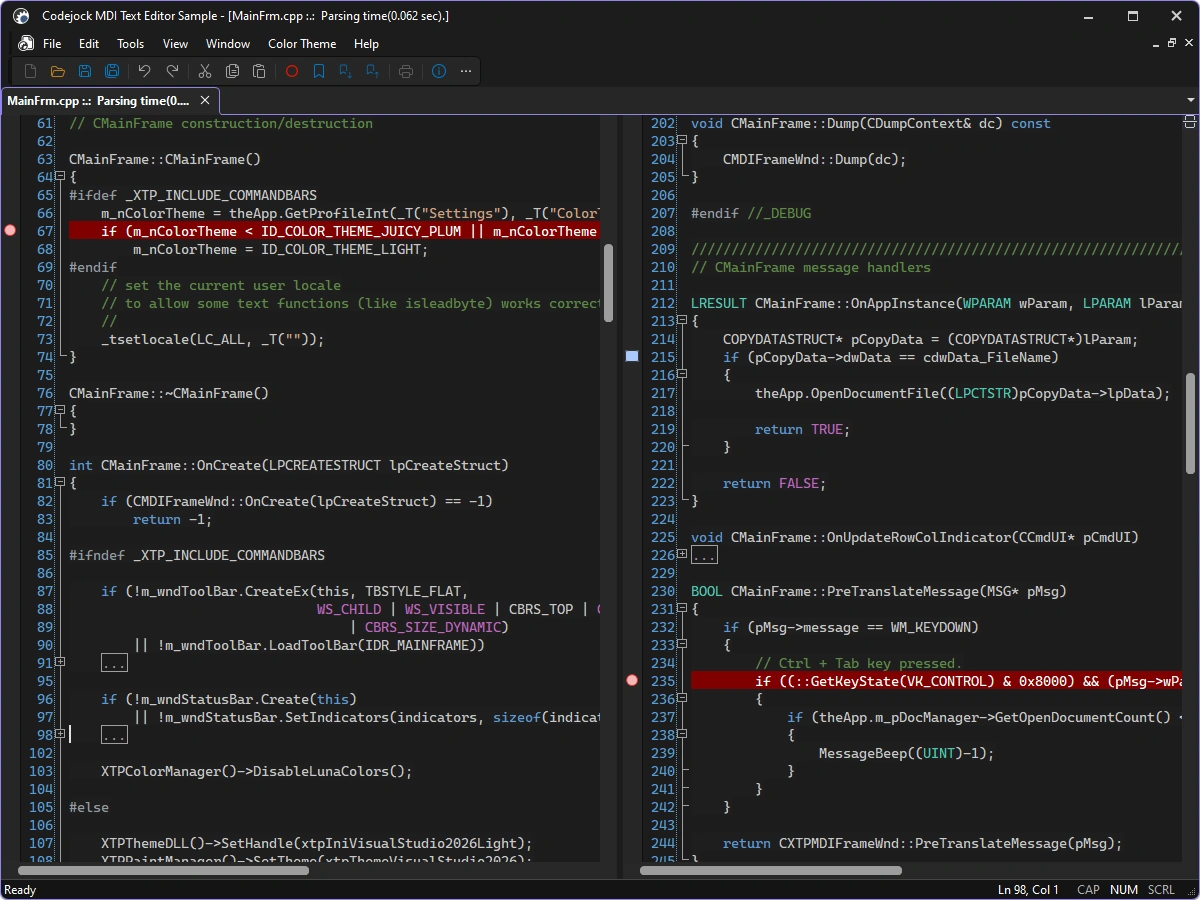Click the "Ln 98, Col 1" status indicator
1200x900 pixels.
click(1028, 890)
